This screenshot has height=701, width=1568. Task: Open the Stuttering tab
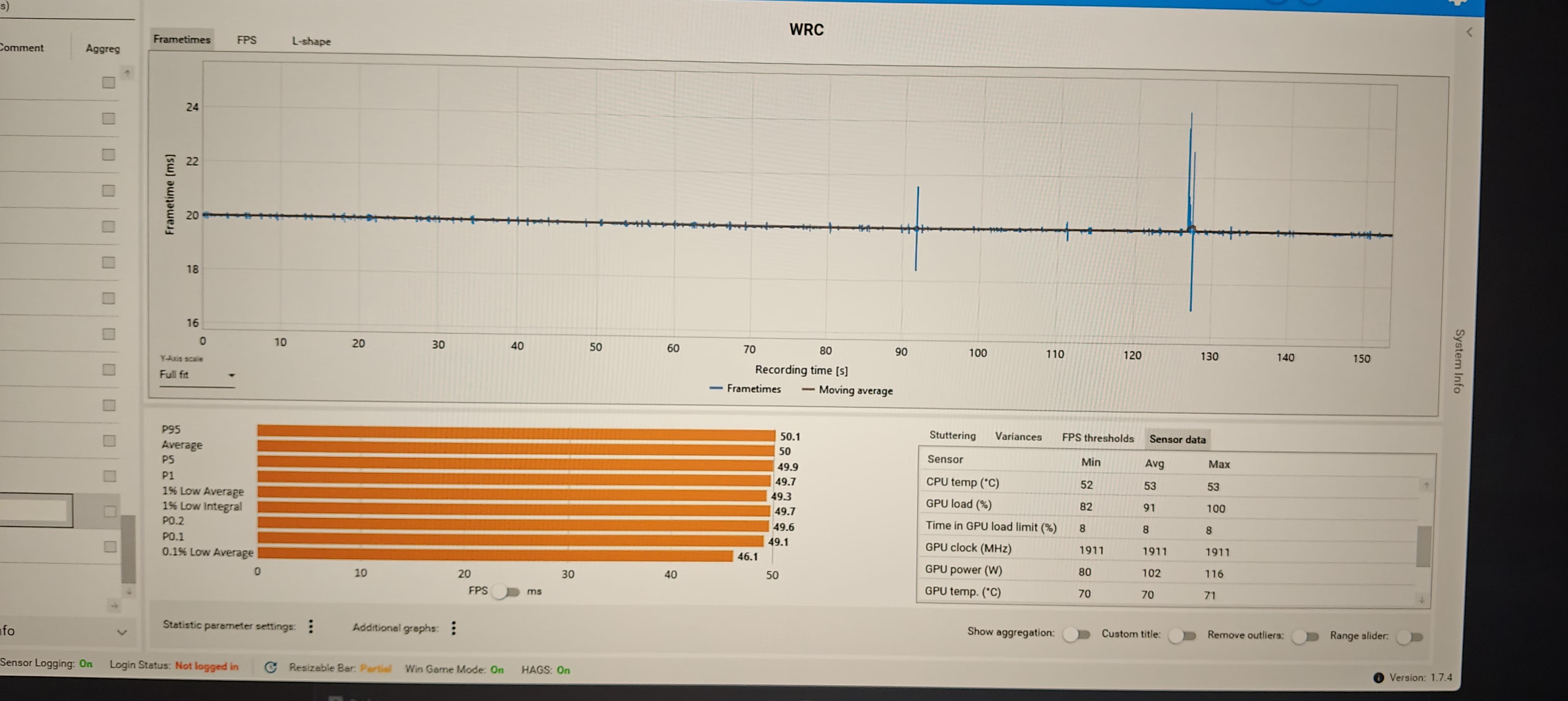952,436
